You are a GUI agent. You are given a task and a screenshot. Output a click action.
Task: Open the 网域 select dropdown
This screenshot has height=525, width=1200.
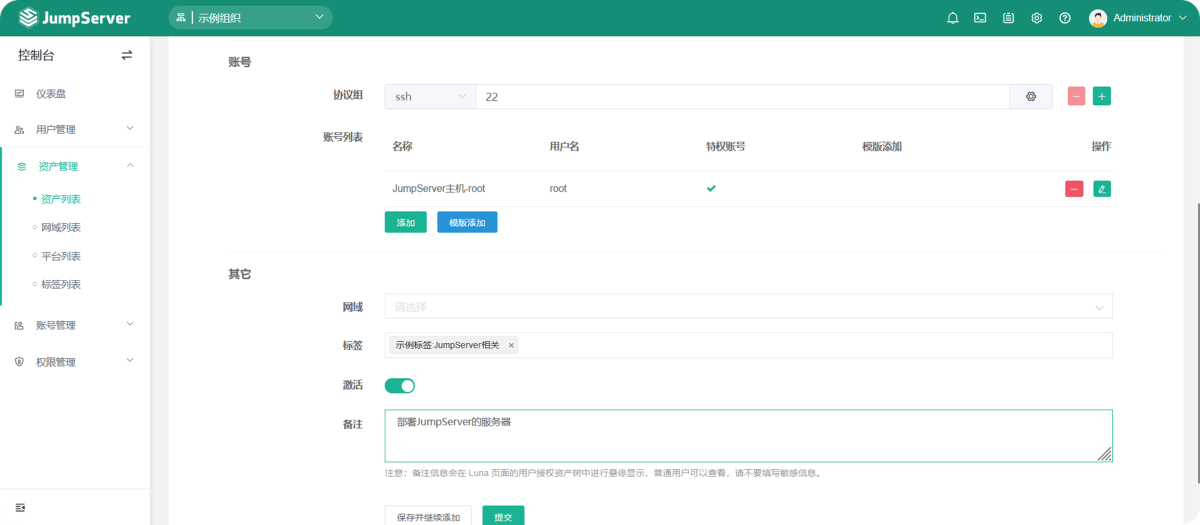(748, 307)
